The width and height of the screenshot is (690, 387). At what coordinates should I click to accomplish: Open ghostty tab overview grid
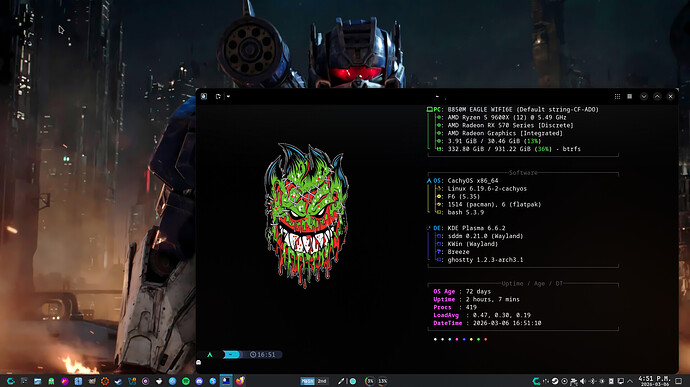(x=617, y=96)
